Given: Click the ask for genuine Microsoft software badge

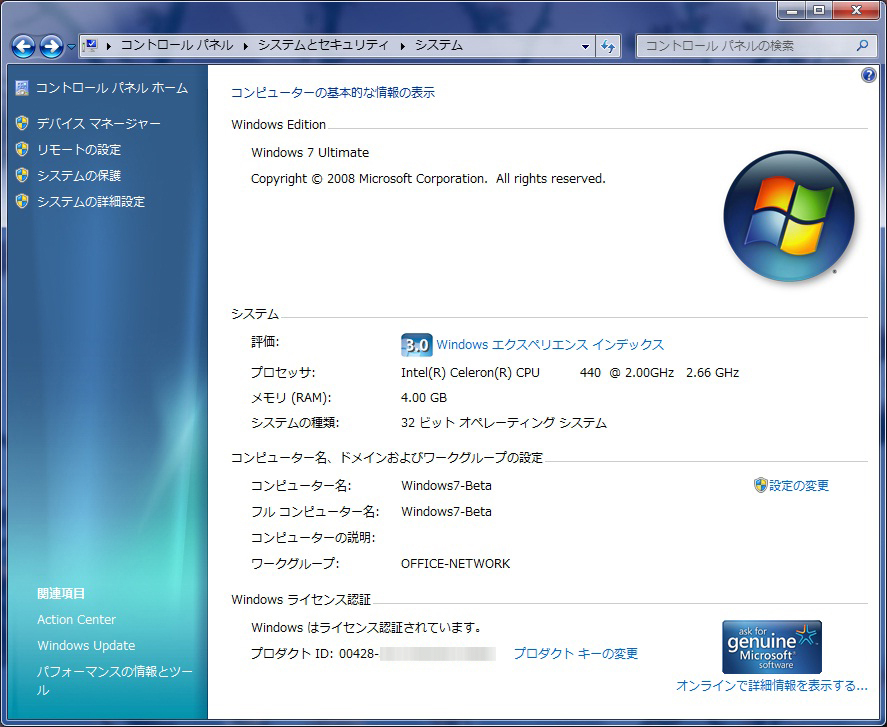Looking at the screenshot, I should point(772,647).
